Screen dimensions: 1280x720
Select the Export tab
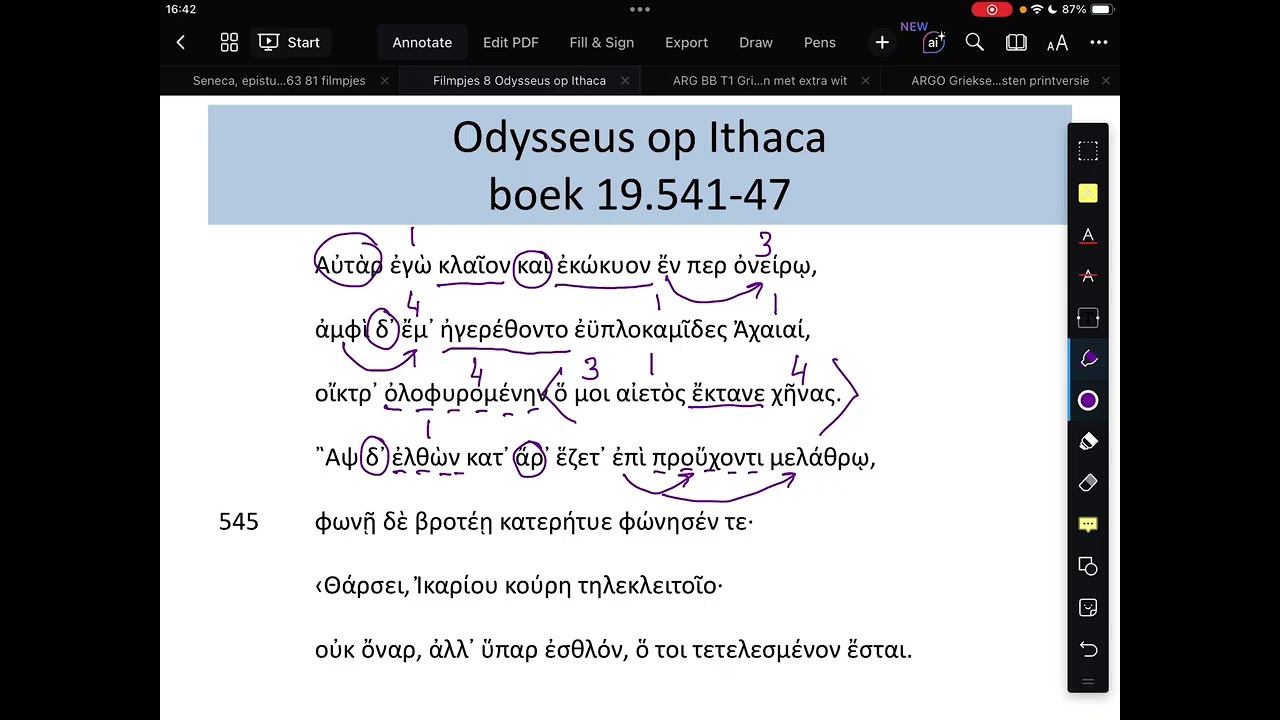(x=687, y=42)
